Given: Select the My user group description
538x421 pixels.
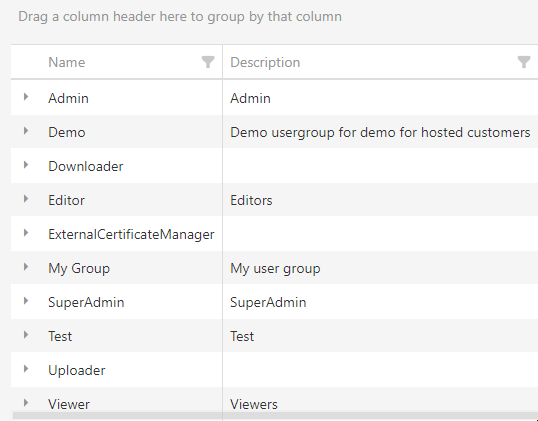Looking at the screenshot, I should click(x=275, y=268).
